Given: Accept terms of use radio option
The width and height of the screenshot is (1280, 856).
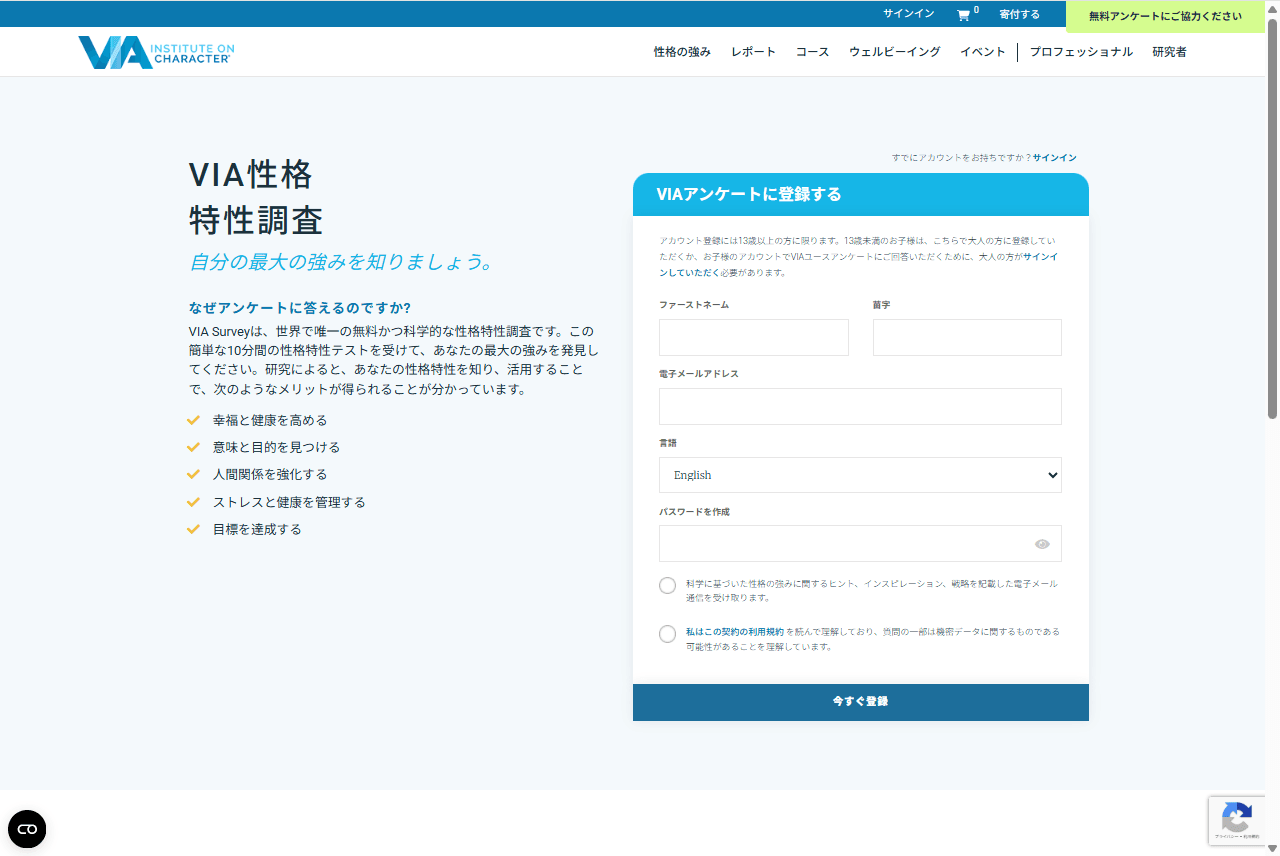Looking at the screenshot, I should 667,634.
